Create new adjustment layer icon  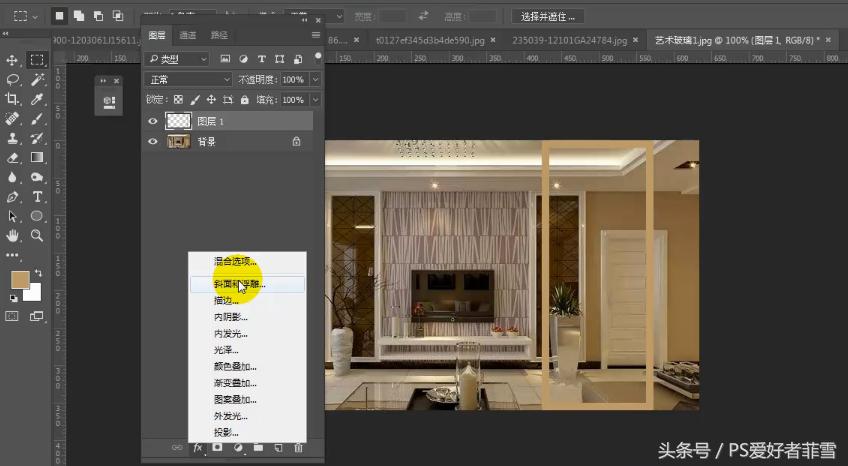(x=238, y=448)
